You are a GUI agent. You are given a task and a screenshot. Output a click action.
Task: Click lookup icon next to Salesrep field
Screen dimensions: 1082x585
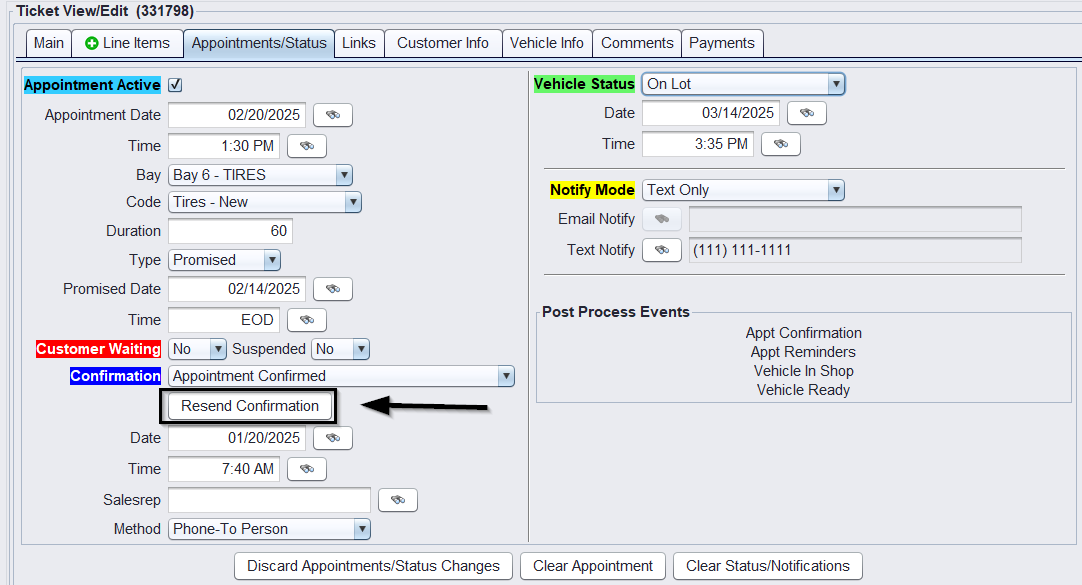[397, 500]
